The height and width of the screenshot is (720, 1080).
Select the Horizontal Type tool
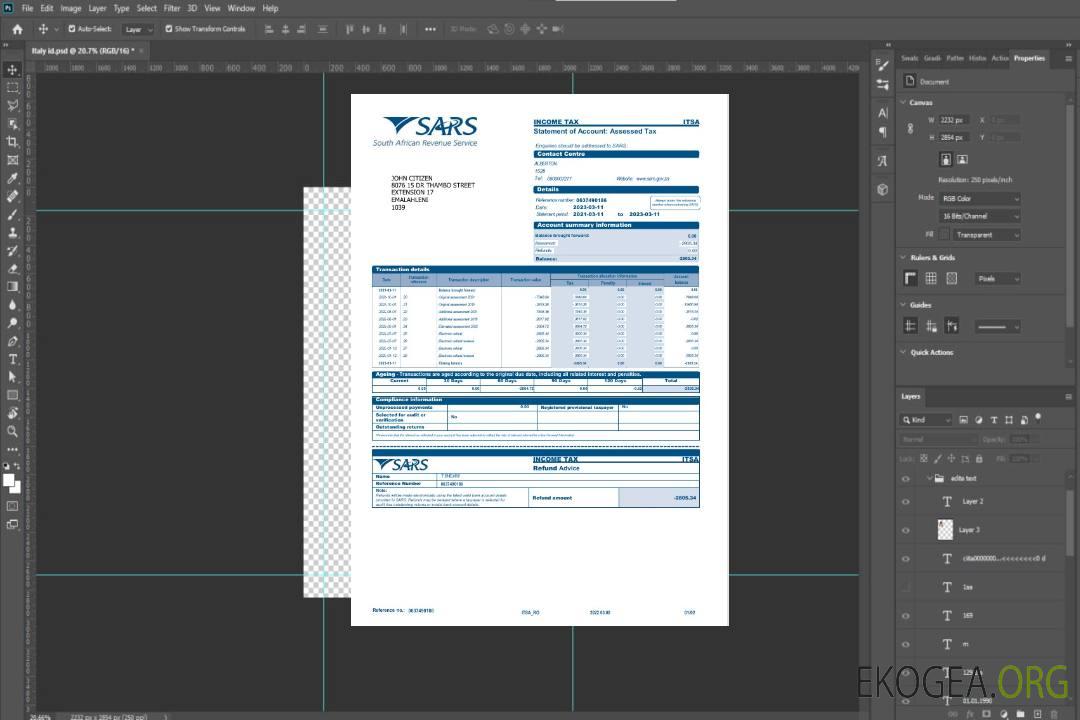click(12, 359)
